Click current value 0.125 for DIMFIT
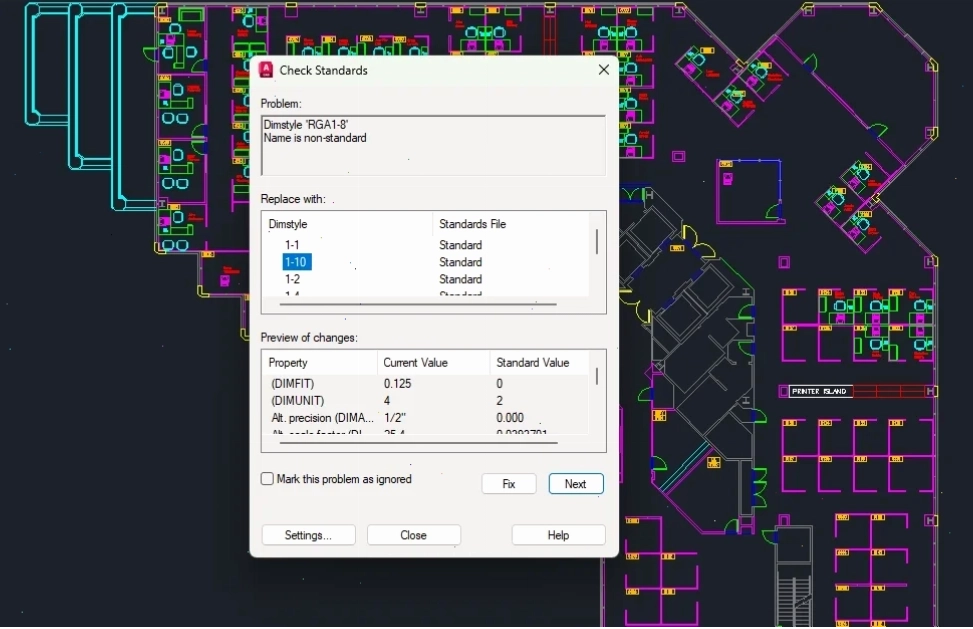The width and height of the screenshot is (973, 629). tap(397, 383)
